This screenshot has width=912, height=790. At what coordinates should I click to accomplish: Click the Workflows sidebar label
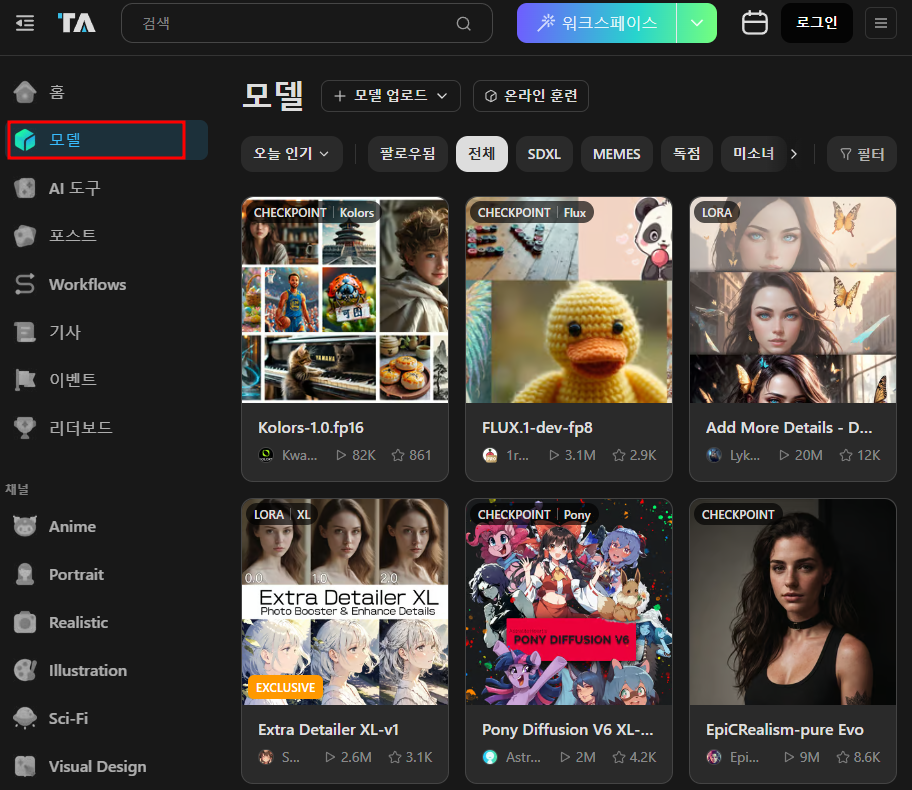pyautogui.click(x=87, y=284)
